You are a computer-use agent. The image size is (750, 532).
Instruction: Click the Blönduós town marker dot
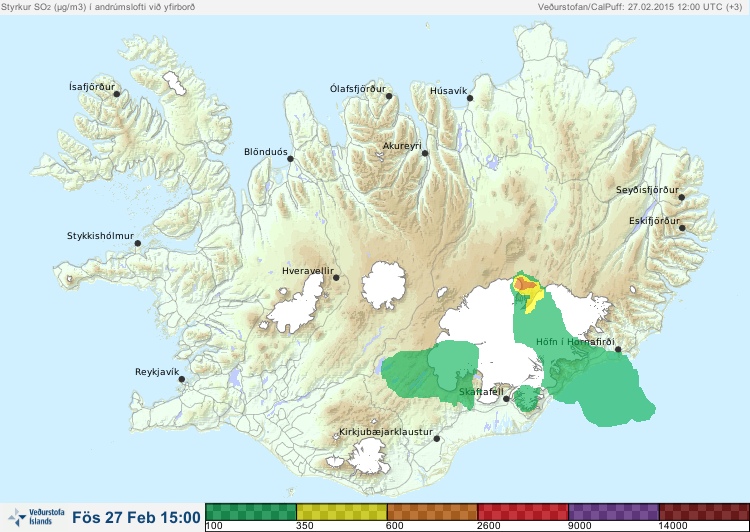click(x=290, y=159)
